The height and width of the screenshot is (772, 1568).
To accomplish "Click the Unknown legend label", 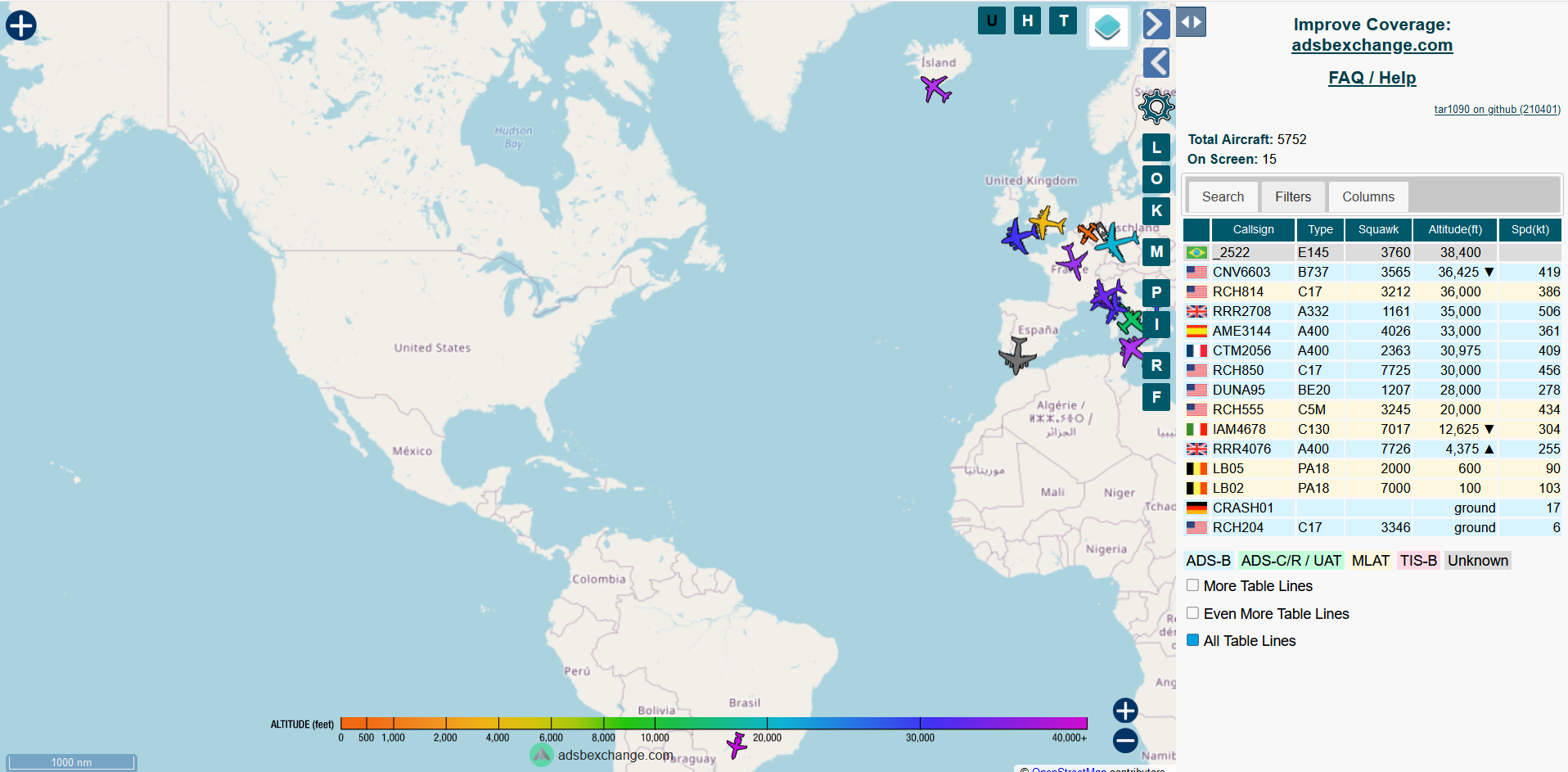I will [x=1477, y=561].
